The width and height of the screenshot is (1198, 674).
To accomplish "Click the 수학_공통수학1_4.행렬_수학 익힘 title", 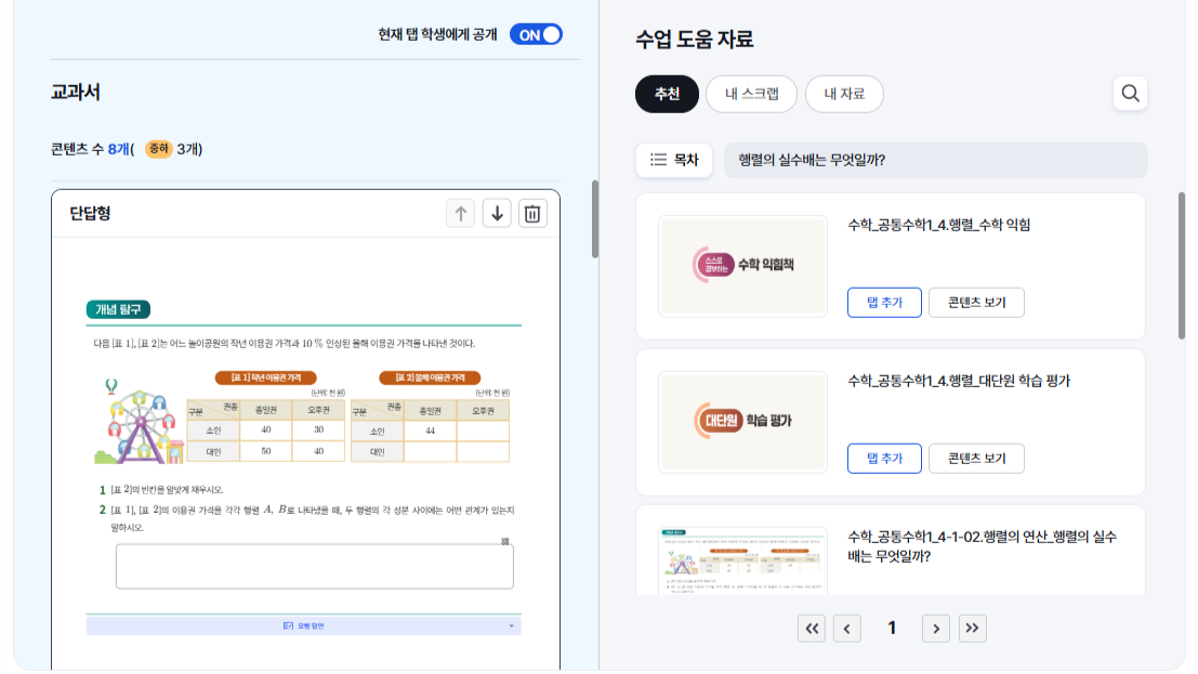I will point(939,225).
